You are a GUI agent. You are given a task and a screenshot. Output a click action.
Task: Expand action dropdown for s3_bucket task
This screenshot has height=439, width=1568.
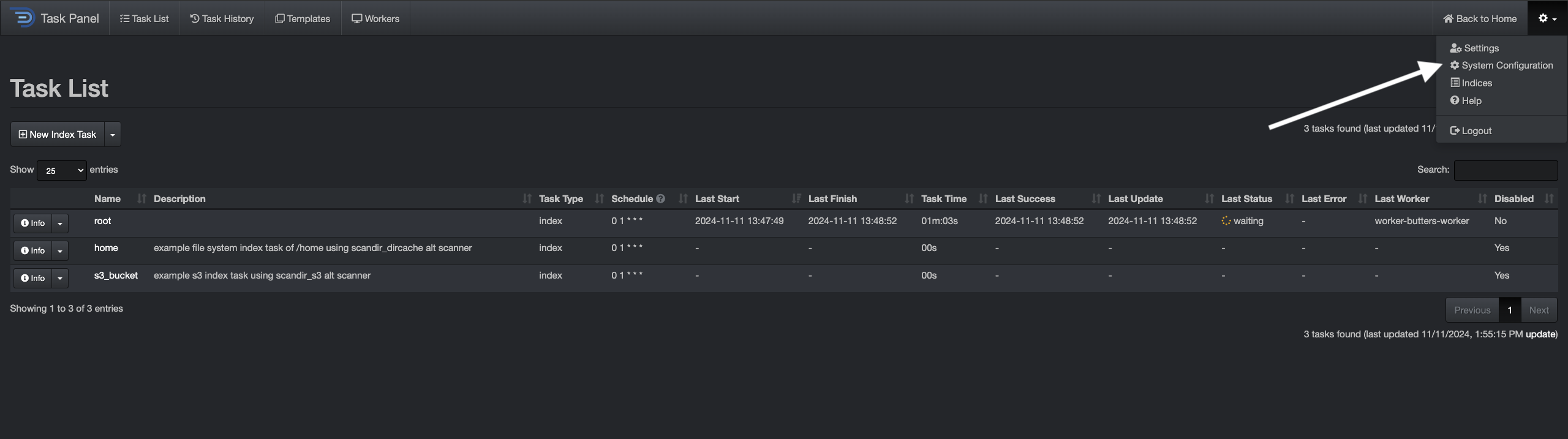(x=60, y=279)
